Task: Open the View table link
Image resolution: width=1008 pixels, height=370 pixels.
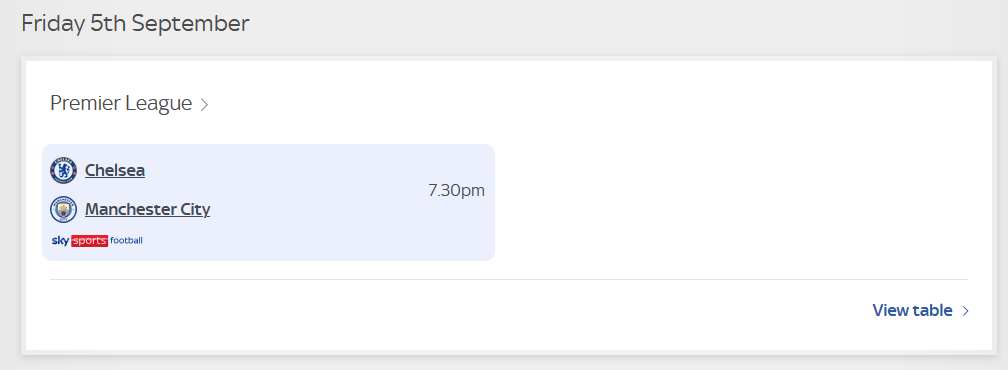Action: (912, 310)
